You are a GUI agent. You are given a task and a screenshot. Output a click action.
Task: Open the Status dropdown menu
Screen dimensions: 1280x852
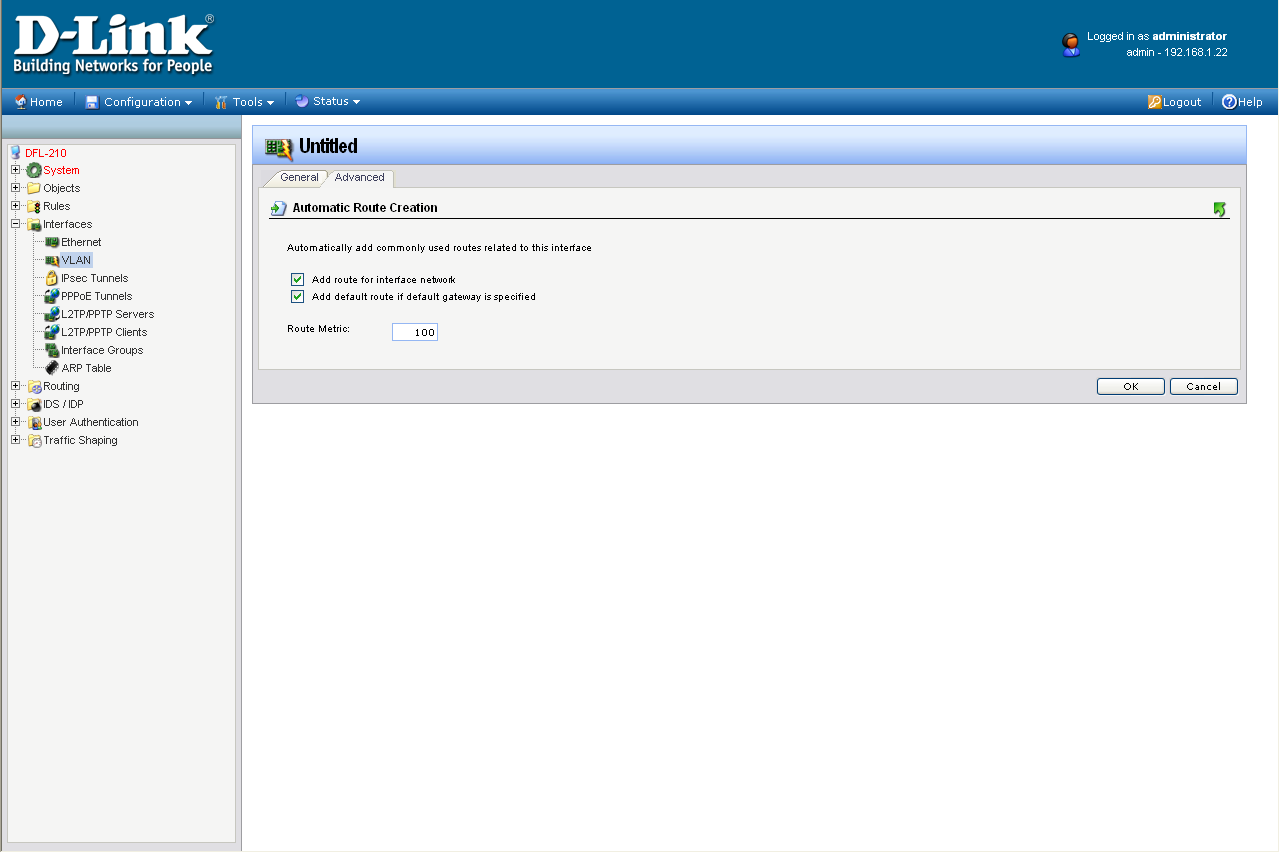point(328,101)
